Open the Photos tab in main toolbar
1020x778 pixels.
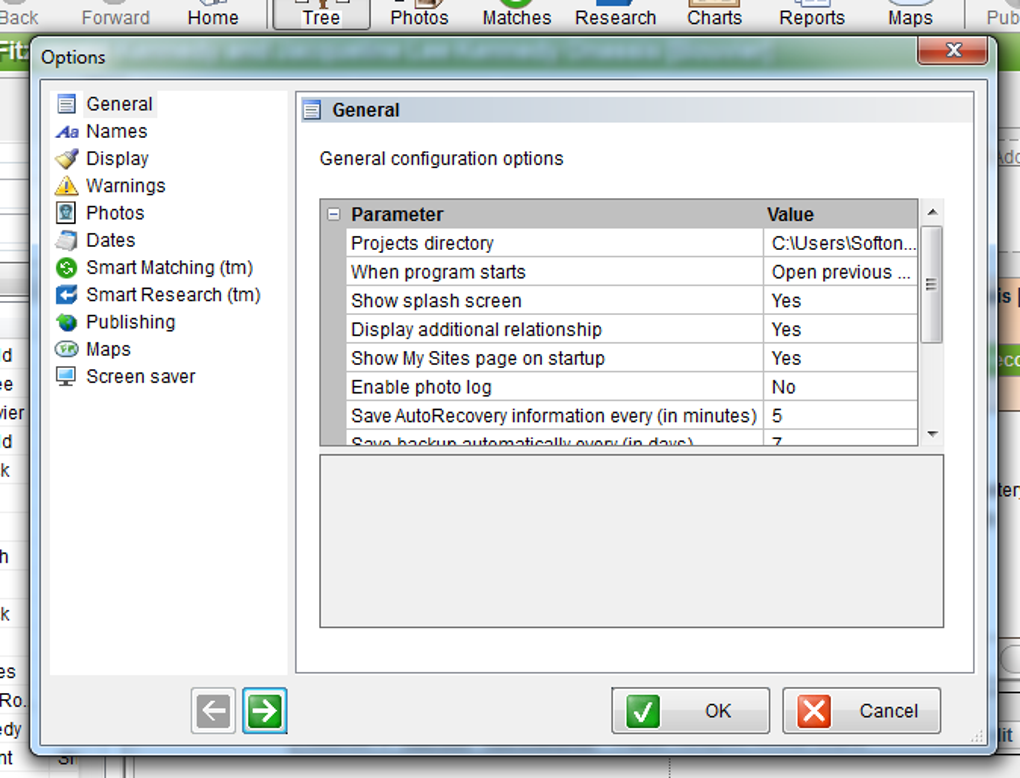click(x=420, y=16)
